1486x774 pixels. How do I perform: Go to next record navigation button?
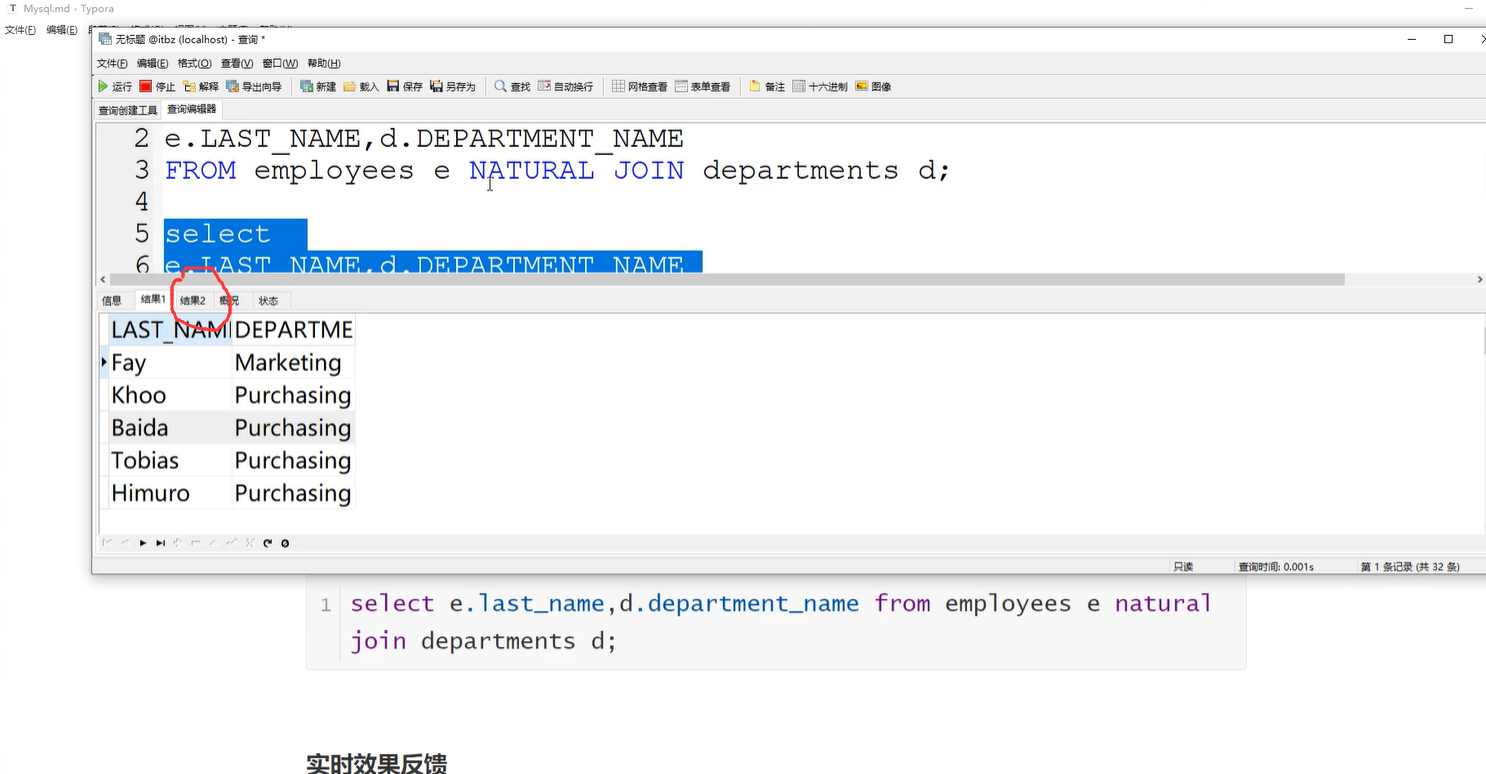(143, 543)
